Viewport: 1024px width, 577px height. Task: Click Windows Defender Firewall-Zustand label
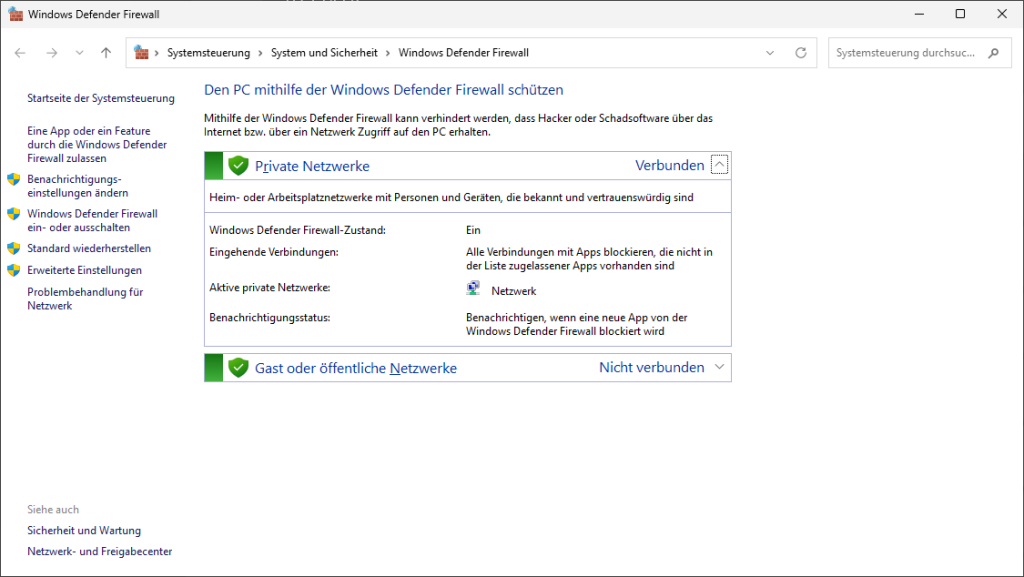(297, 230)
